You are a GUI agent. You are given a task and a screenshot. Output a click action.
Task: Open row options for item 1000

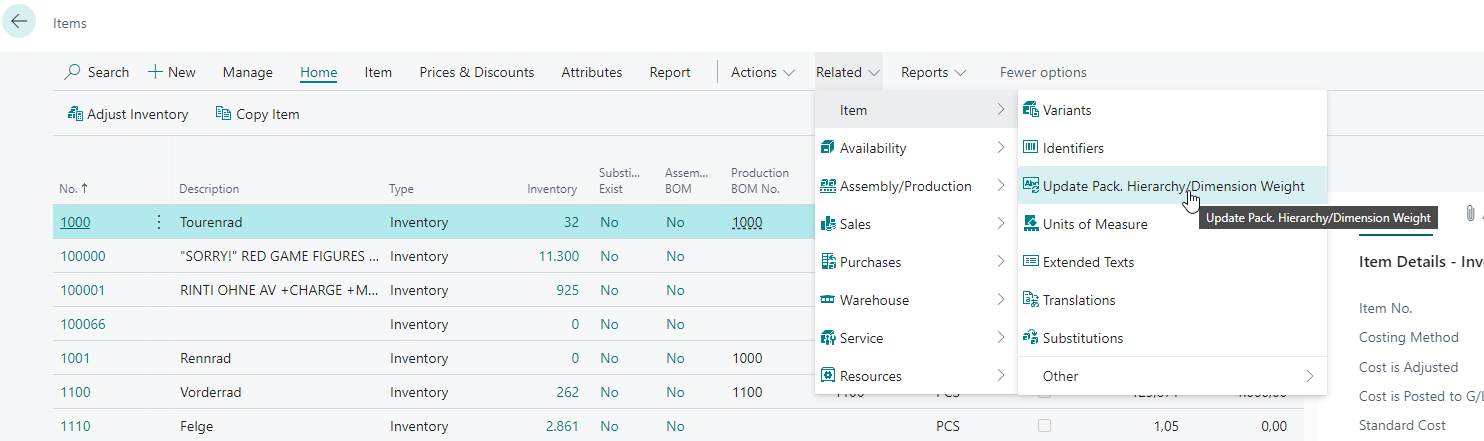[x=158, y=222]
